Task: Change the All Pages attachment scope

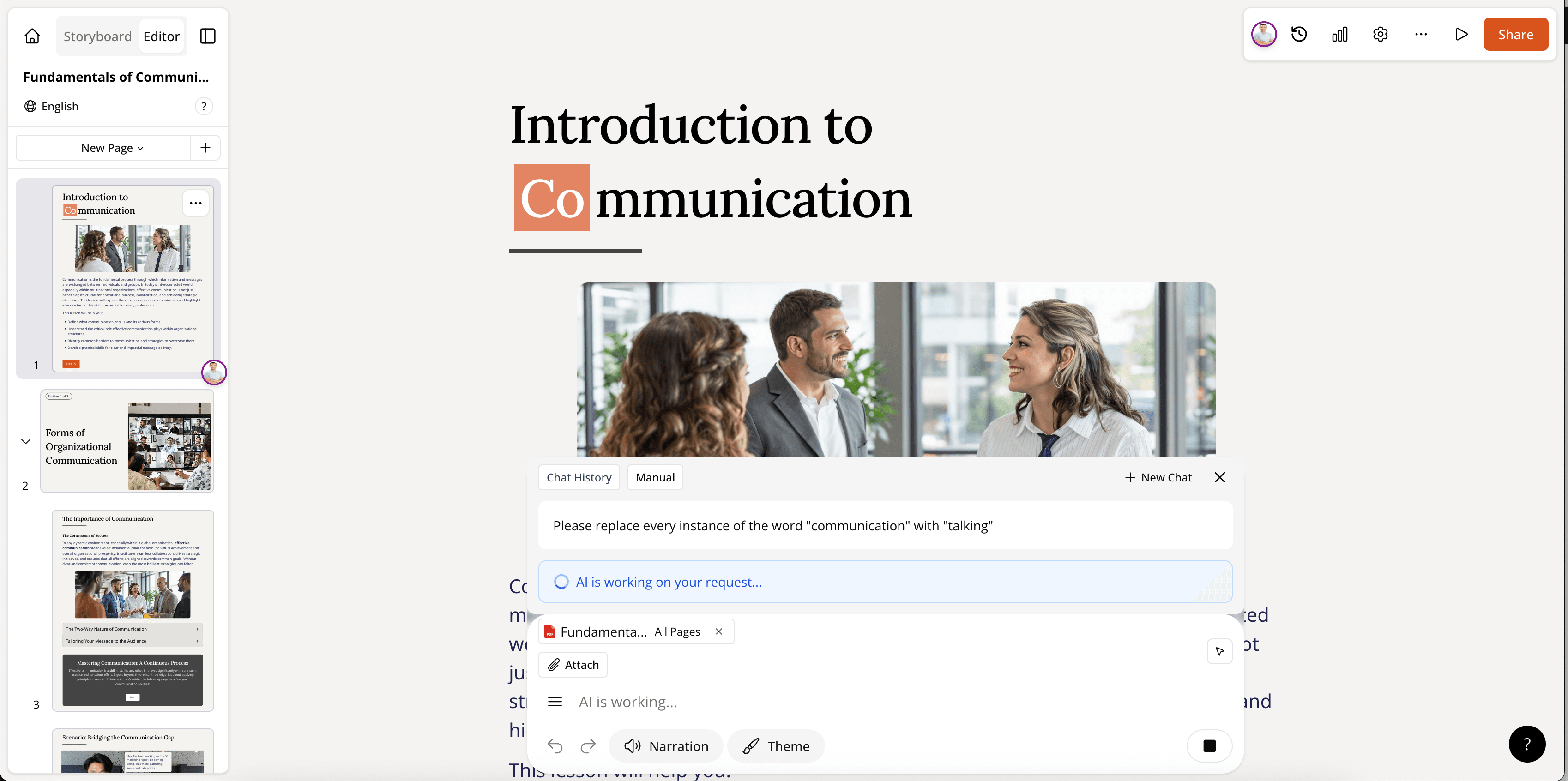Action: tap(677, 631)
